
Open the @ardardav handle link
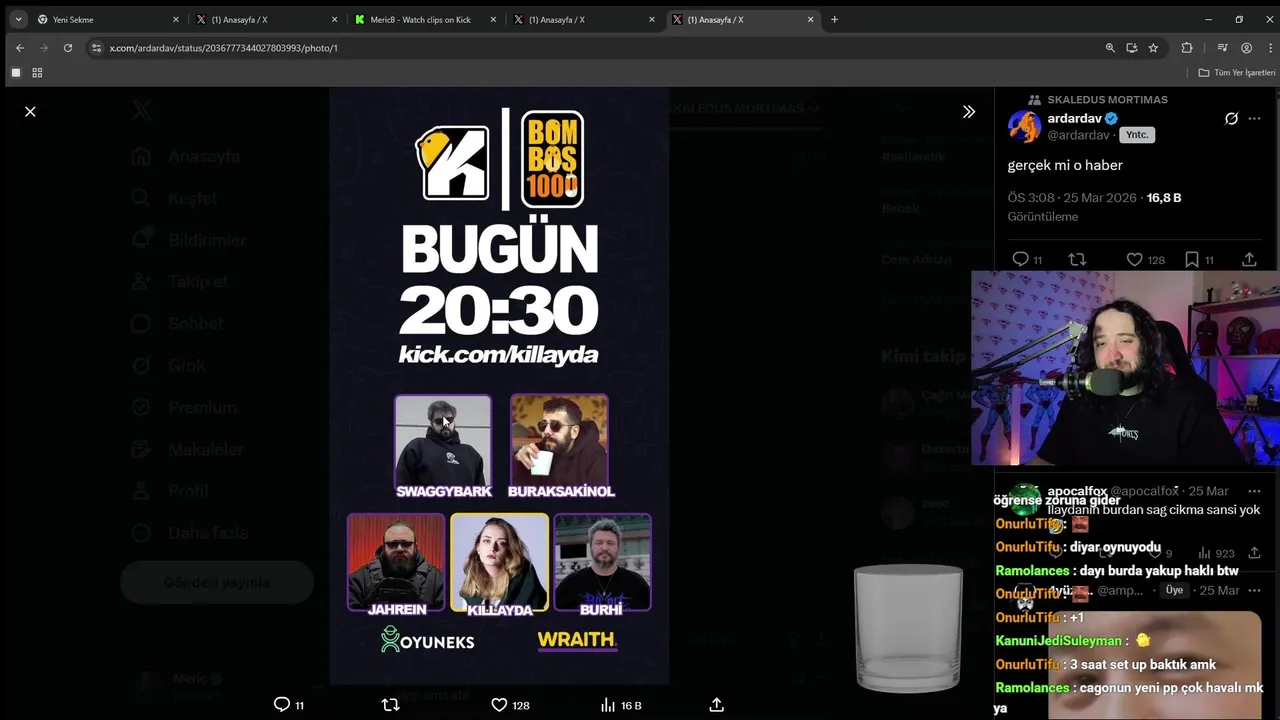1079,135
